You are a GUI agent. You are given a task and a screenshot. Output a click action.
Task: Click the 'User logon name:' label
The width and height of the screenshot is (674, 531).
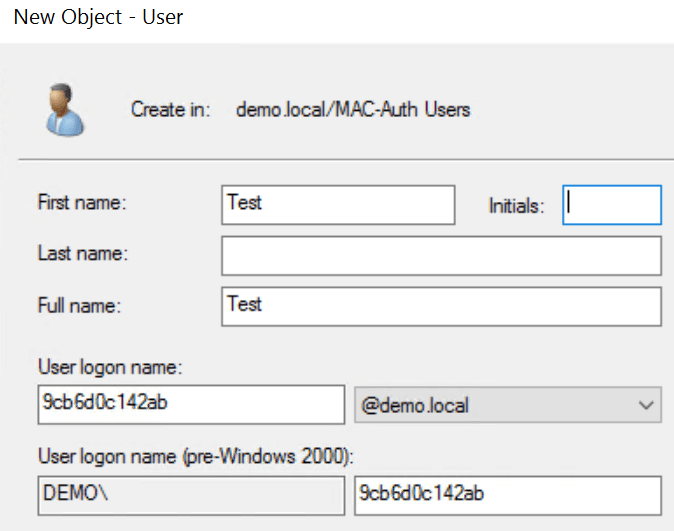pyautogui.click(x=110, y=368)
